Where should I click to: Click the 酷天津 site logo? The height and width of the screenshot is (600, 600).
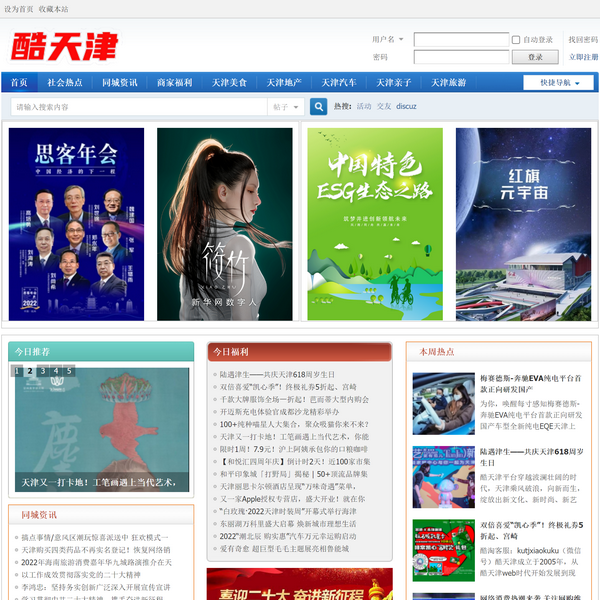point(64,46)
